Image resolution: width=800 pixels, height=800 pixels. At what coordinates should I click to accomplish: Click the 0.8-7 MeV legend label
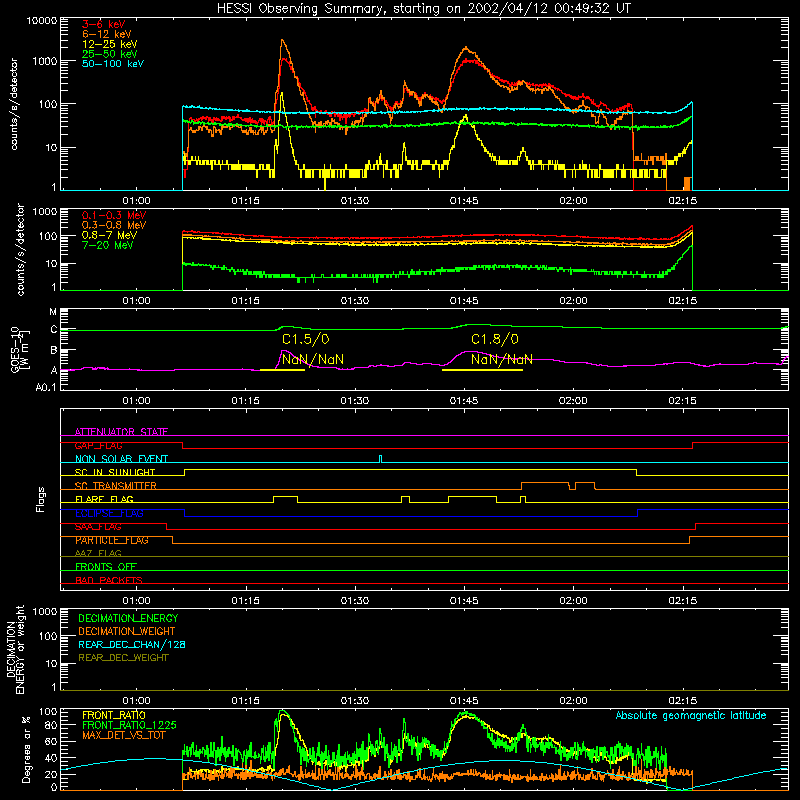coord(110,235)
